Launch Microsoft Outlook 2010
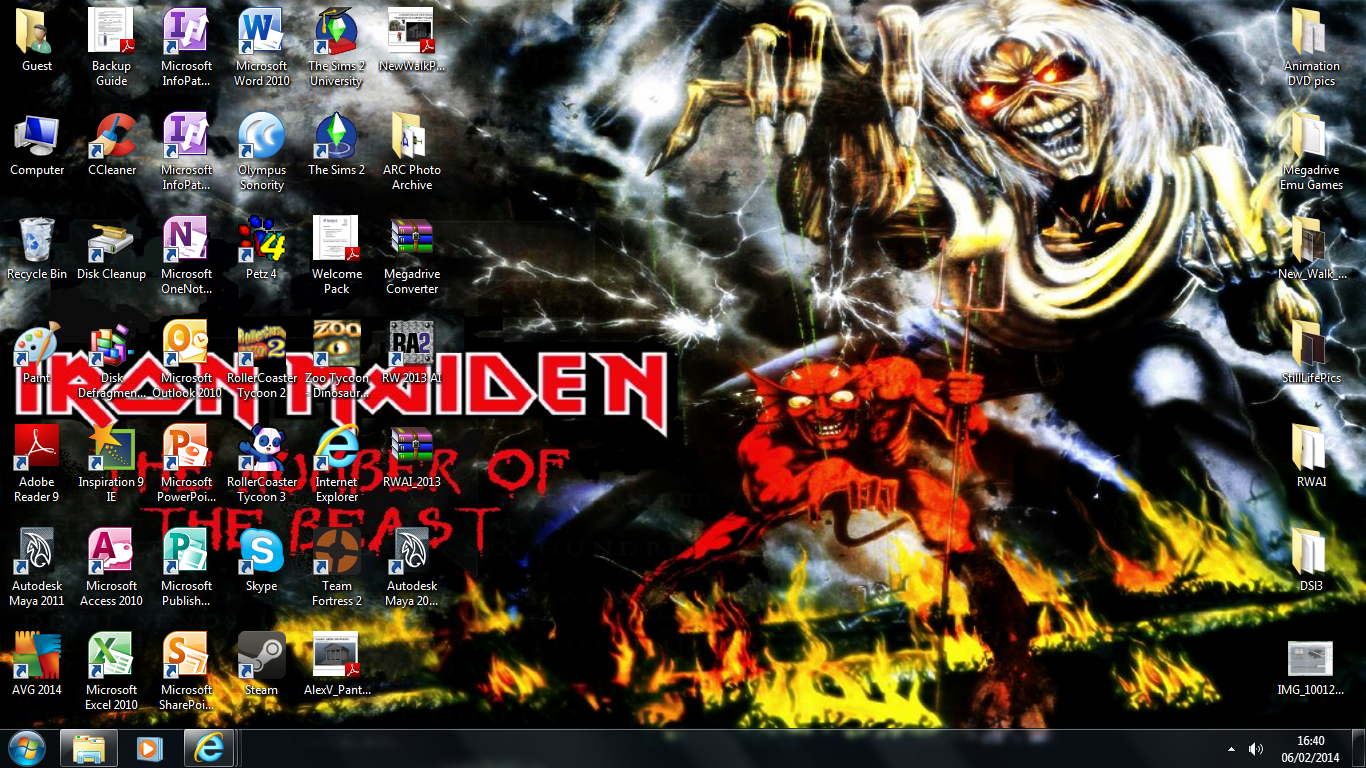This screenshot has height=768, width=1366. [187, 361]
